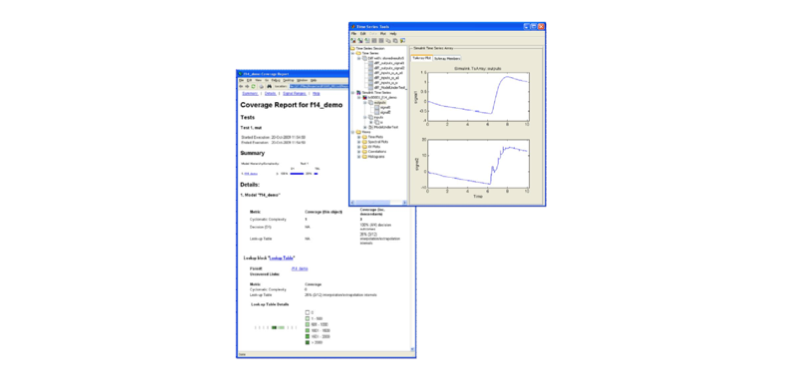The height and width of the screenshot is (380, 792).
Task: Open the Signal Ranges link
Action: click(x=294, y=93)
